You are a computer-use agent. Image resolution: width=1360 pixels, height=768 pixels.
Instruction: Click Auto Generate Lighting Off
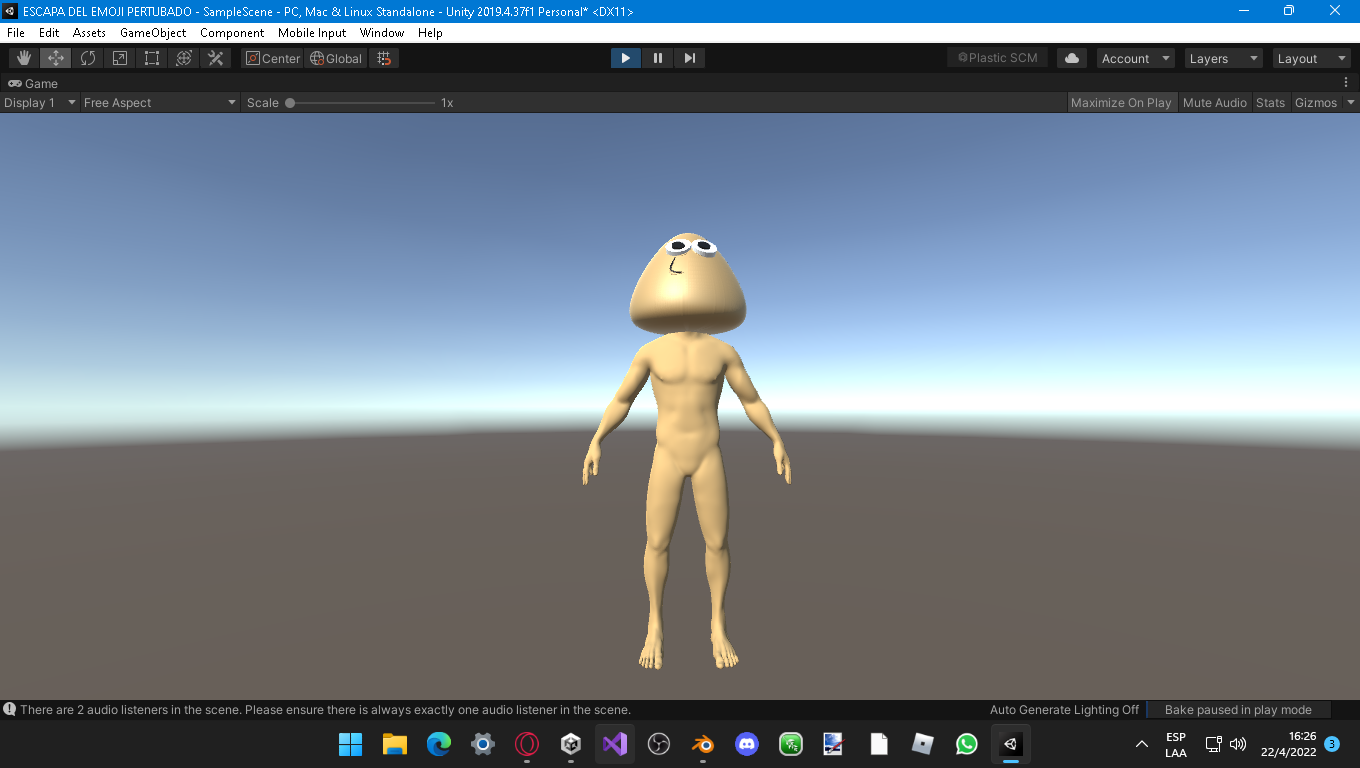(1064, 709)
